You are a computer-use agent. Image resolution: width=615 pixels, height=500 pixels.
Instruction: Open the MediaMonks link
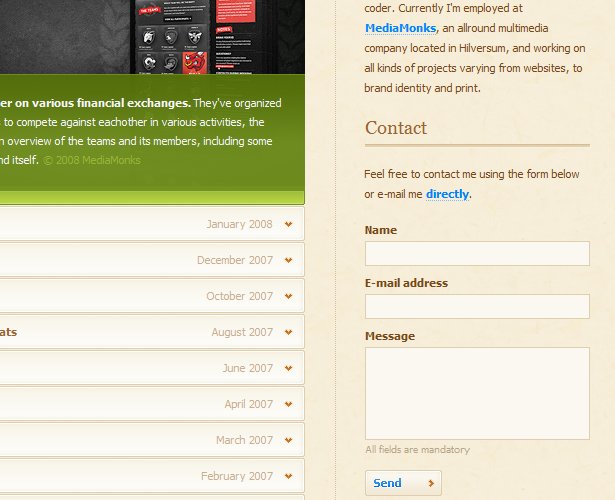[400, 28]
